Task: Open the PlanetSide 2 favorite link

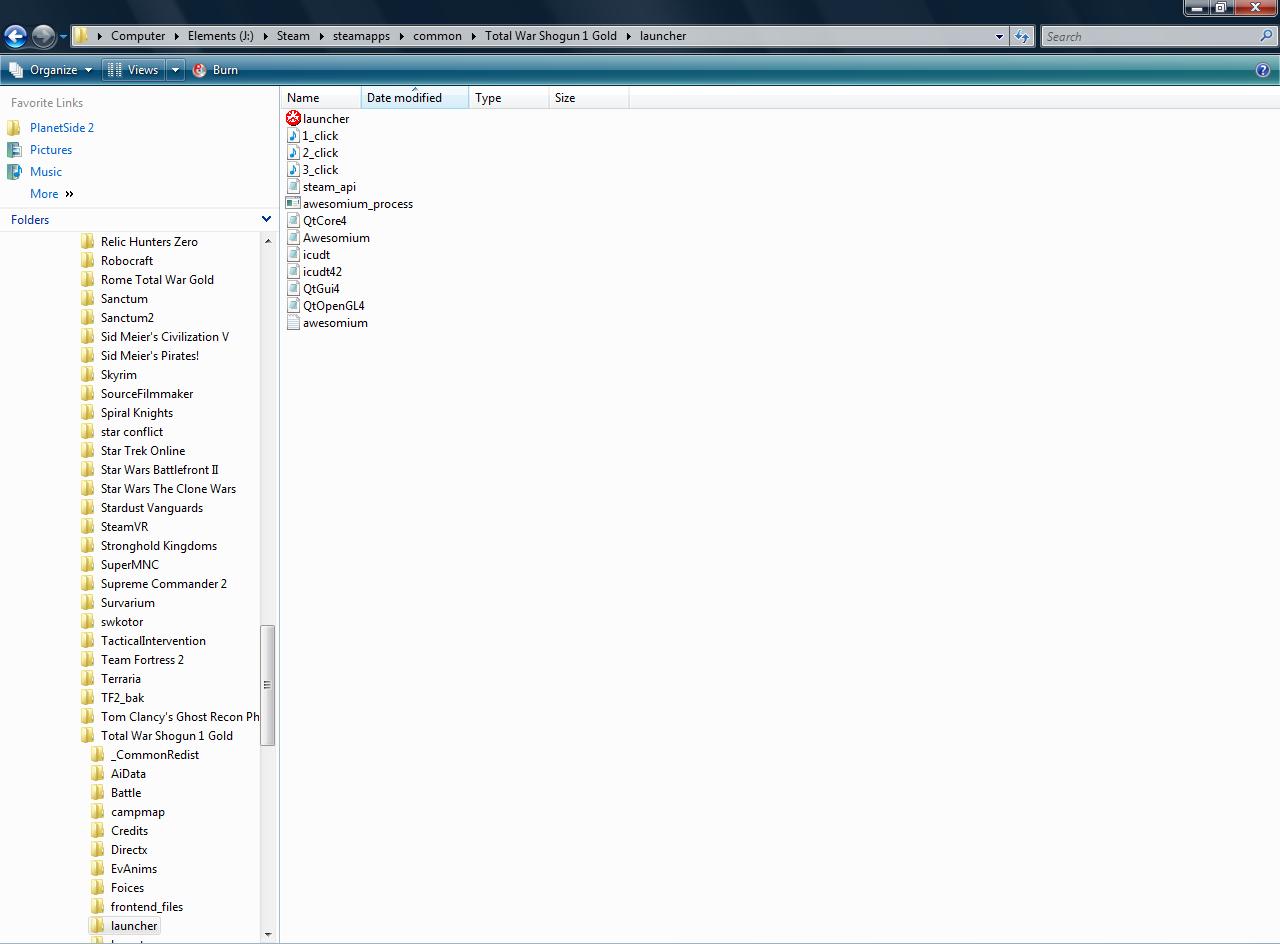Action: 62,128
